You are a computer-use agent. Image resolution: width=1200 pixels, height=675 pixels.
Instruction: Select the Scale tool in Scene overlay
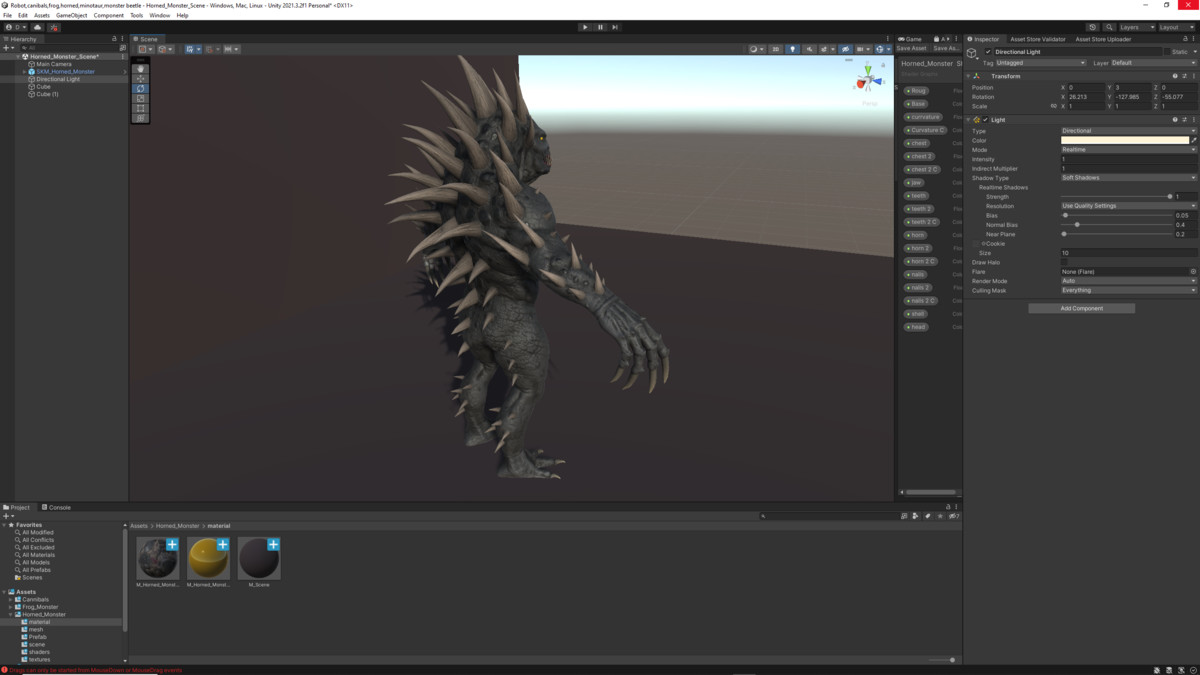[141, 98]
